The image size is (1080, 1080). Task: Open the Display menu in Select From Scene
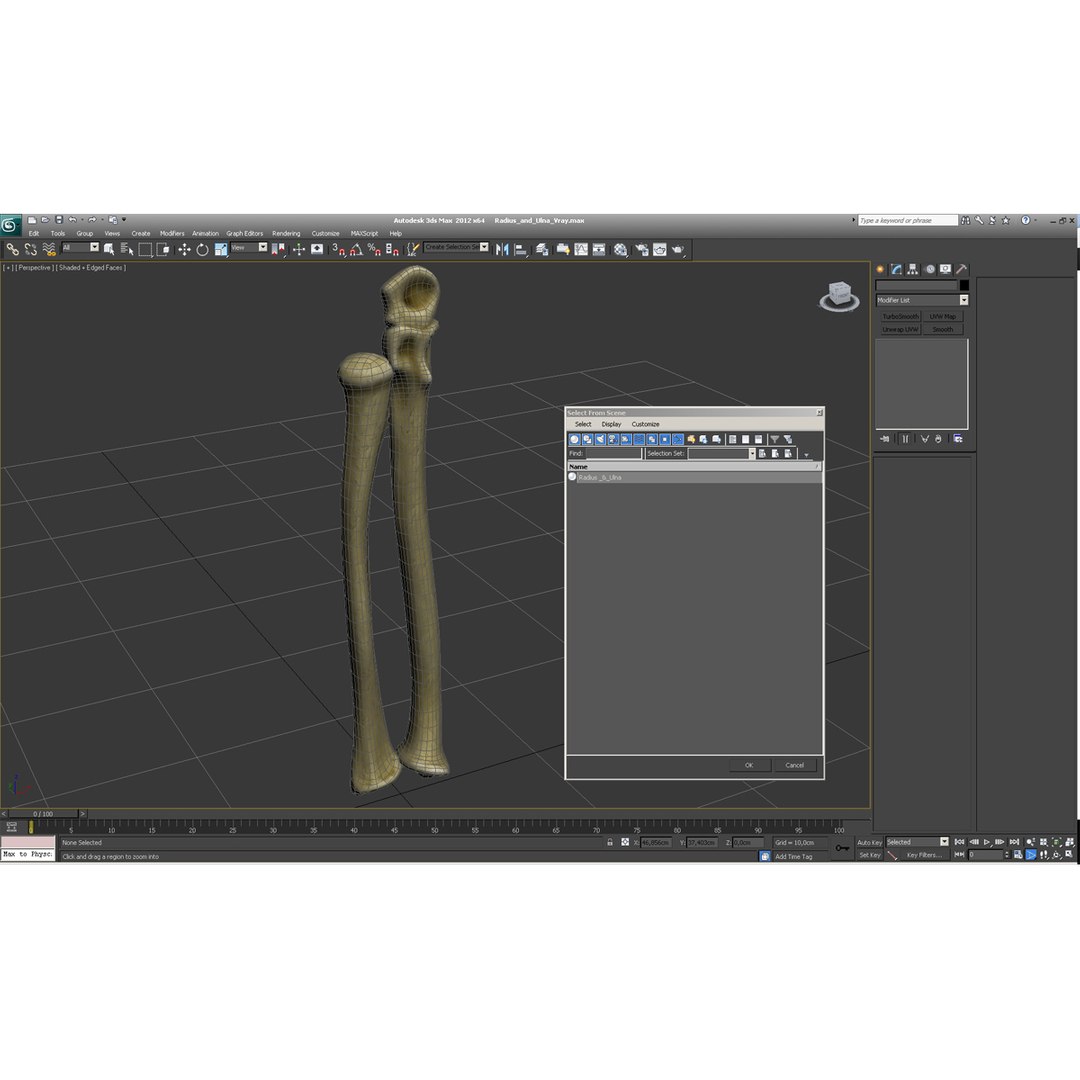pos(611,424)
